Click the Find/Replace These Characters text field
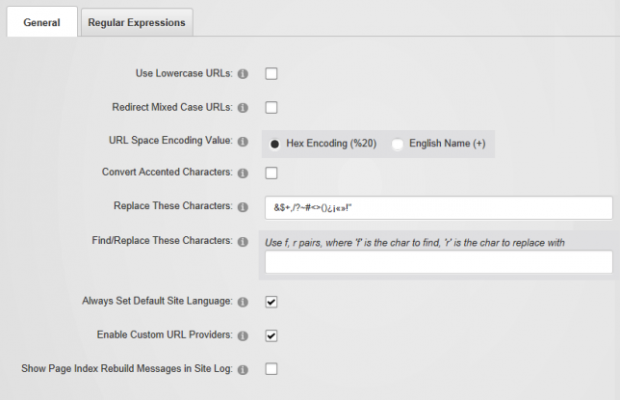The height and width of the screenshot is (400, 620). click(x=438, y=262)
